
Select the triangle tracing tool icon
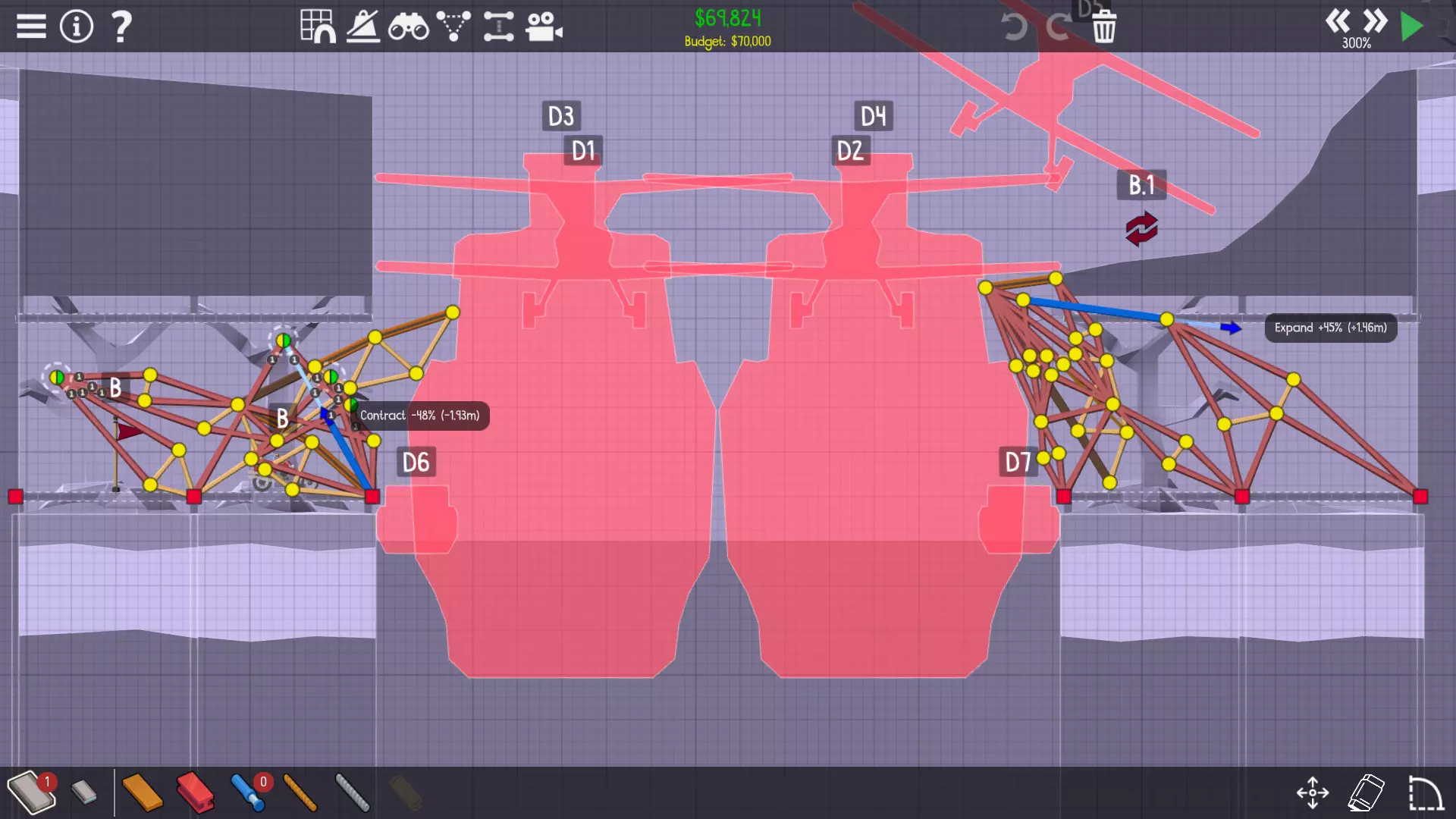coord(453,27)
